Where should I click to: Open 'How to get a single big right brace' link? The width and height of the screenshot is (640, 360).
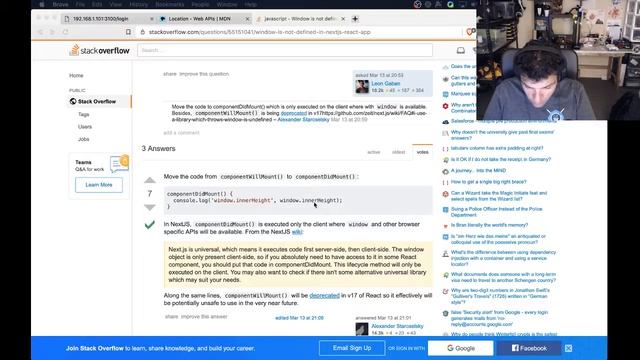[x=489, y=182]
